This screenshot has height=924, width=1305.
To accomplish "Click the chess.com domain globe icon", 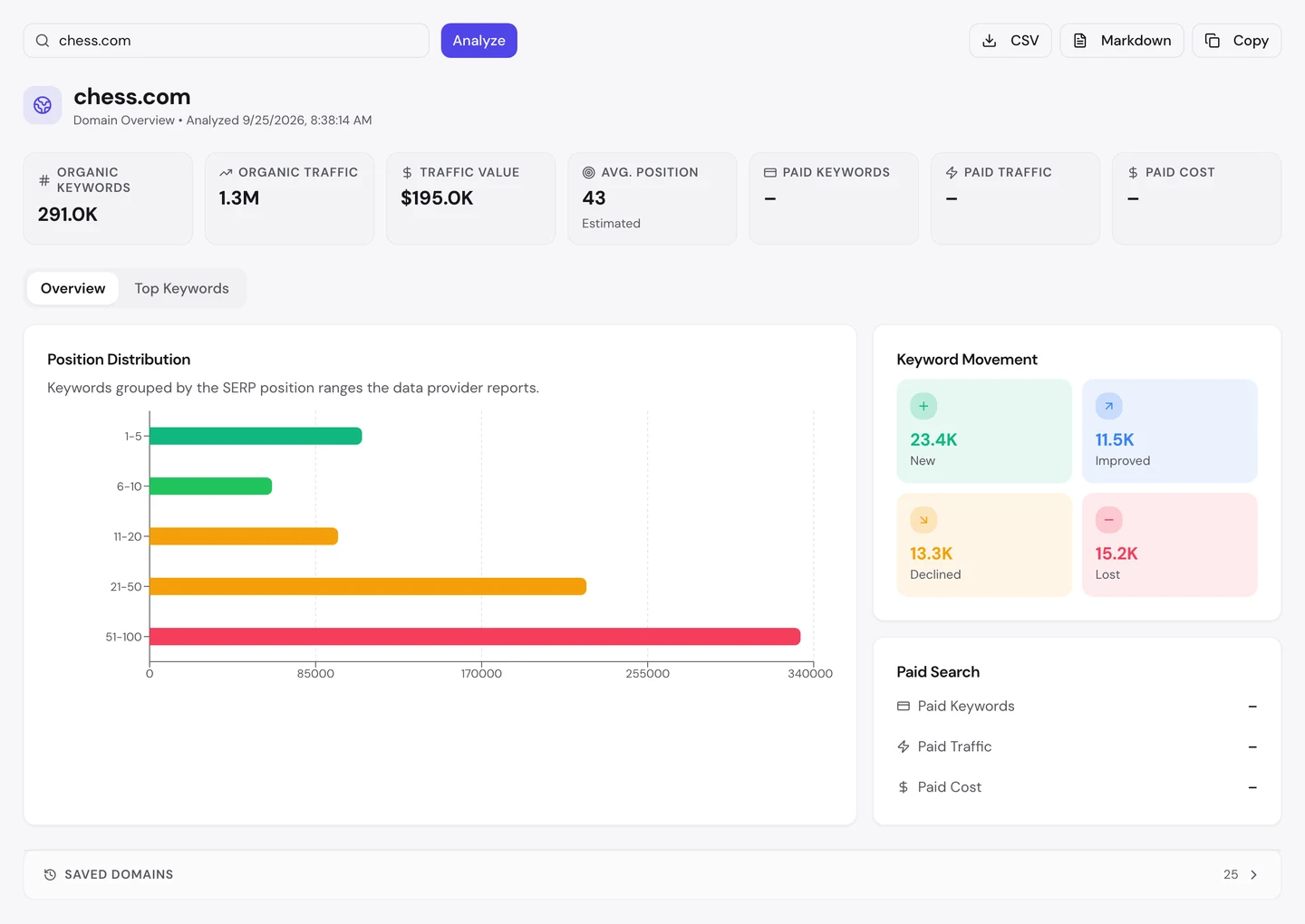I will (43, 105).
